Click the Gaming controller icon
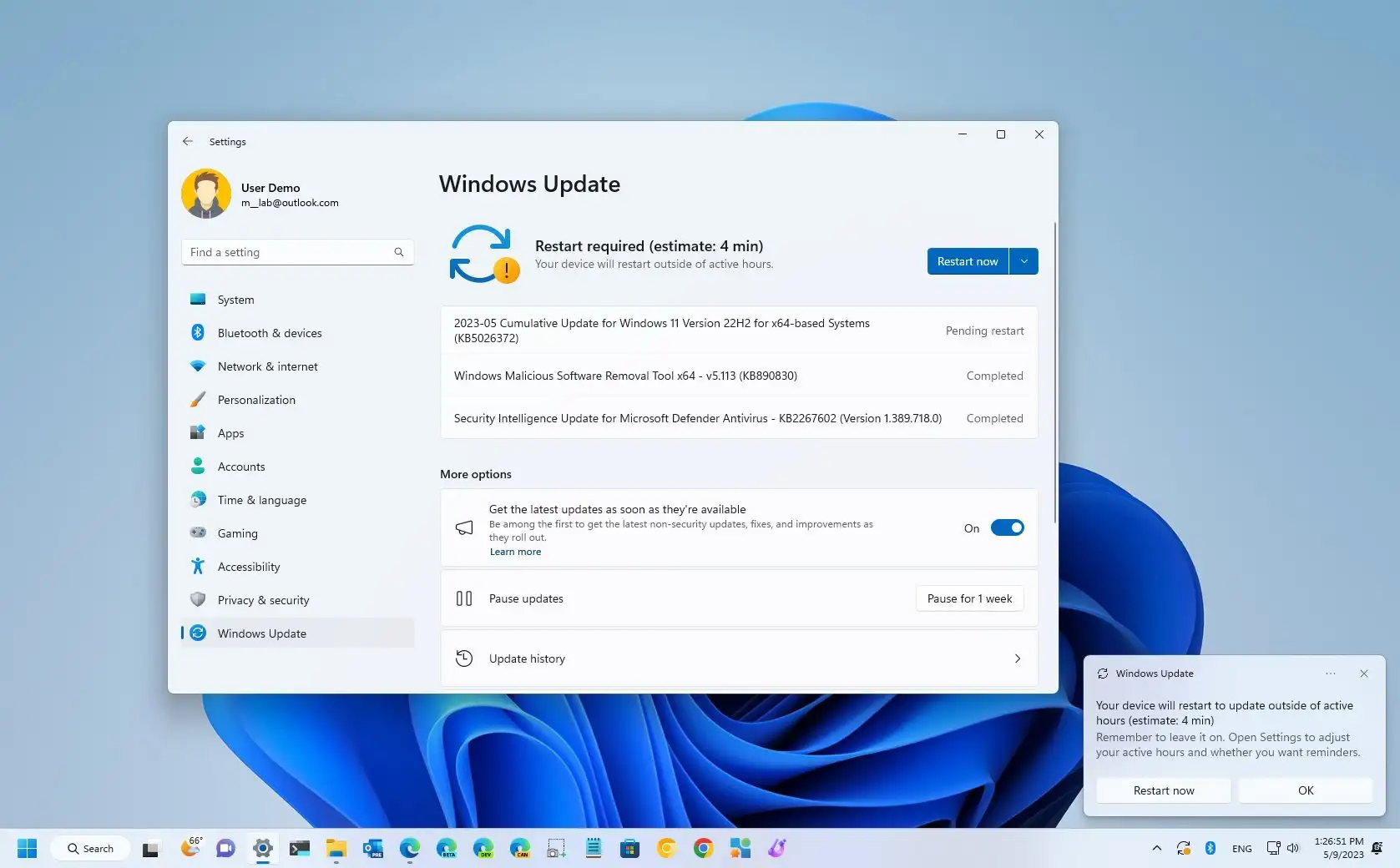1400x868 pixels. click(198, 532)
